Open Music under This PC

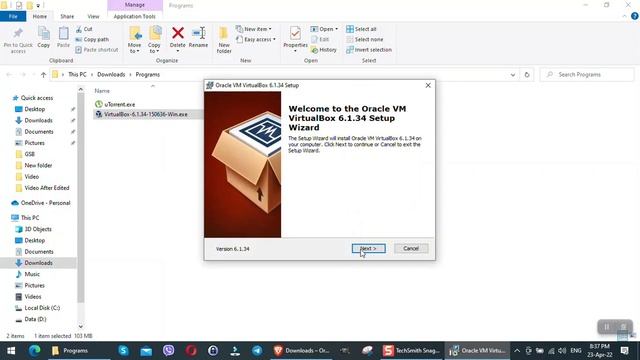[x=32, y=274]
